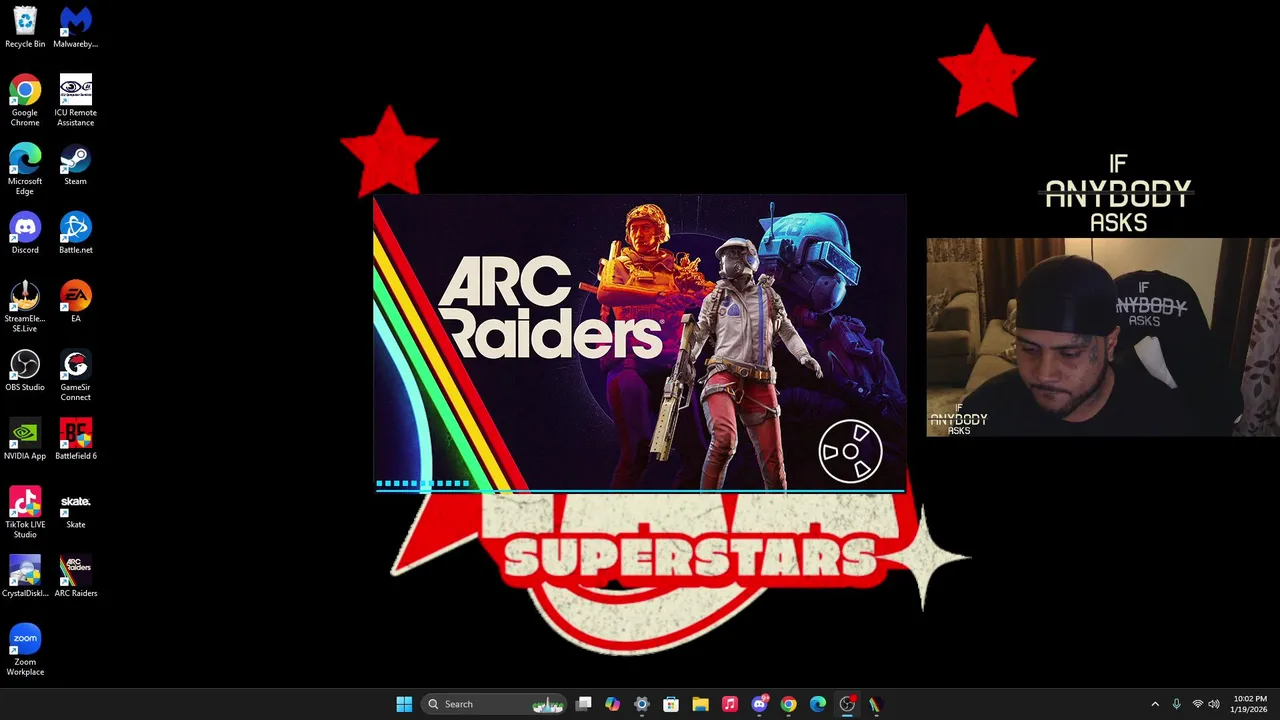1280x720 pixels.
Task: Switch to ARC Raiders taskbar icon
Action: point(876,704)
